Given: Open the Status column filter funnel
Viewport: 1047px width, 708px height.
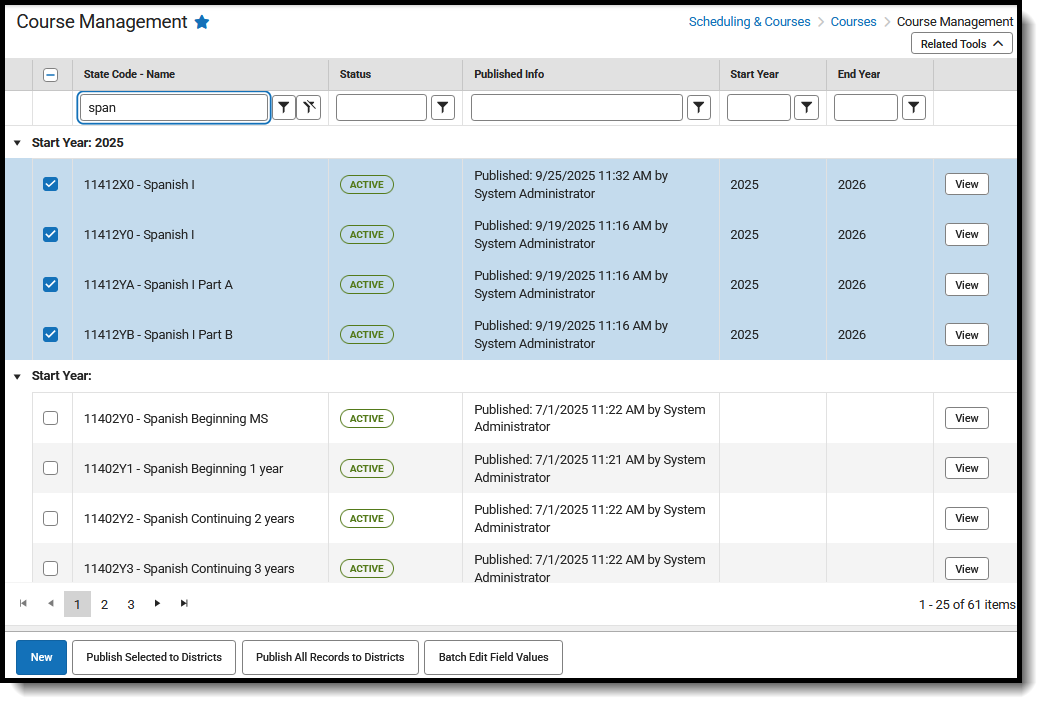Looking at the screenshot, I should coord(443,107).
